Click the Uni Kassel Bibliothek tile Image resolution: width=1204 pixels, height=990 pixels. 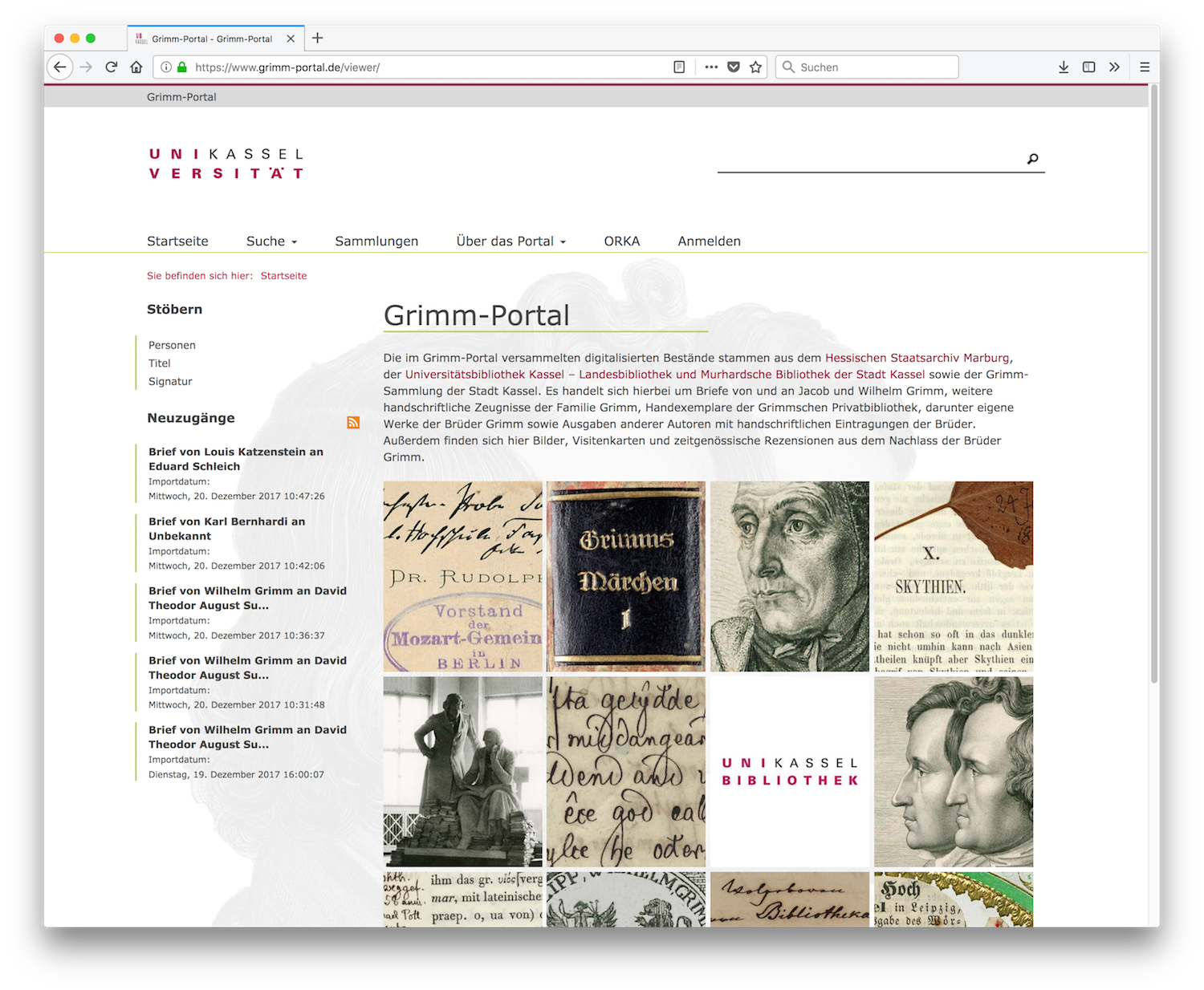[790, 772]
